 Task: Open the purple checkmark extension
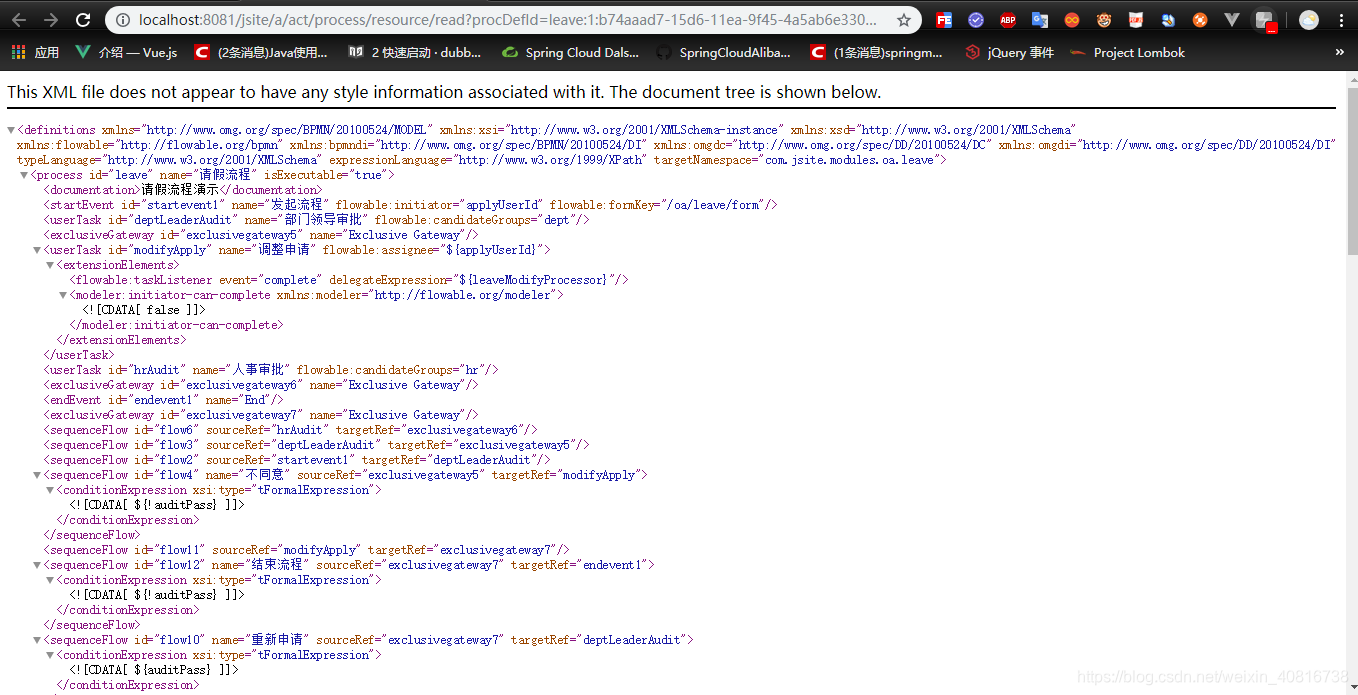tap(976, 20)
